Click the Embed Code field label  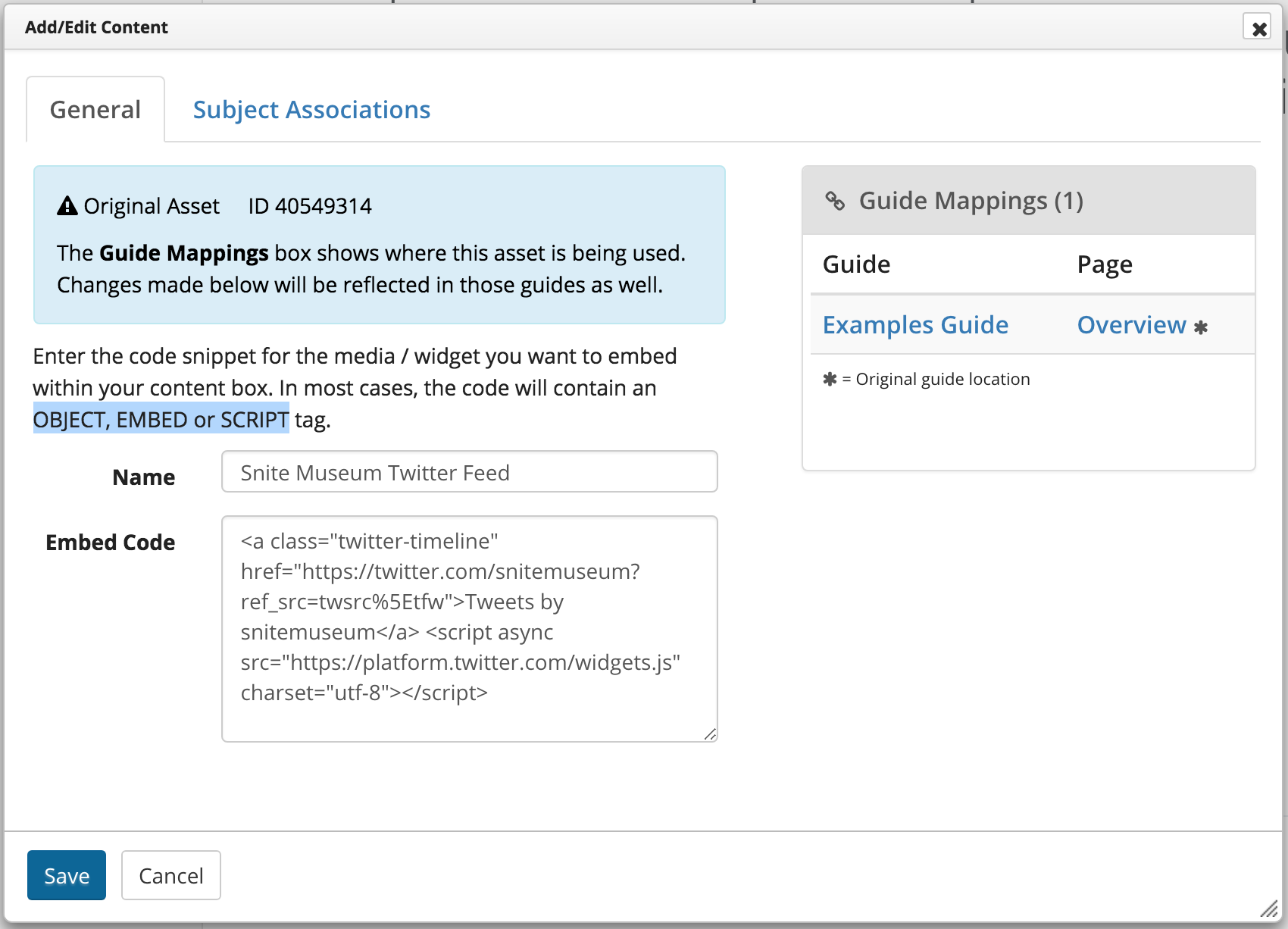111,543
